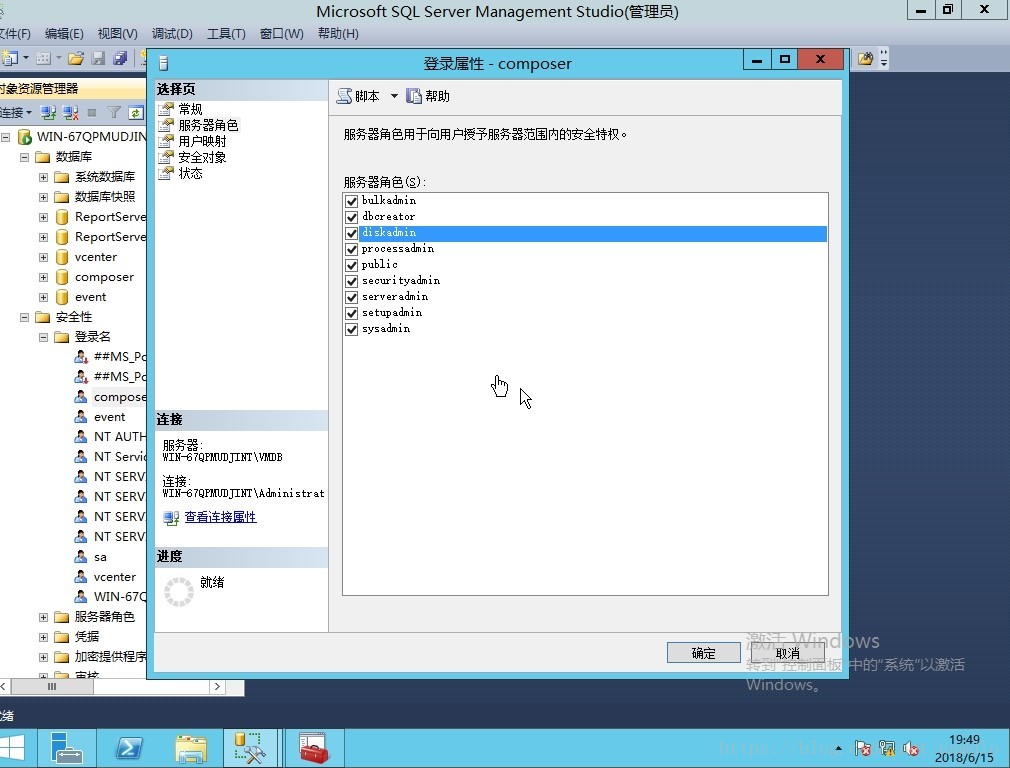The image size is (1010, 768).
Task: Click the sa login user icon
Action: click(x=81, y=557)
